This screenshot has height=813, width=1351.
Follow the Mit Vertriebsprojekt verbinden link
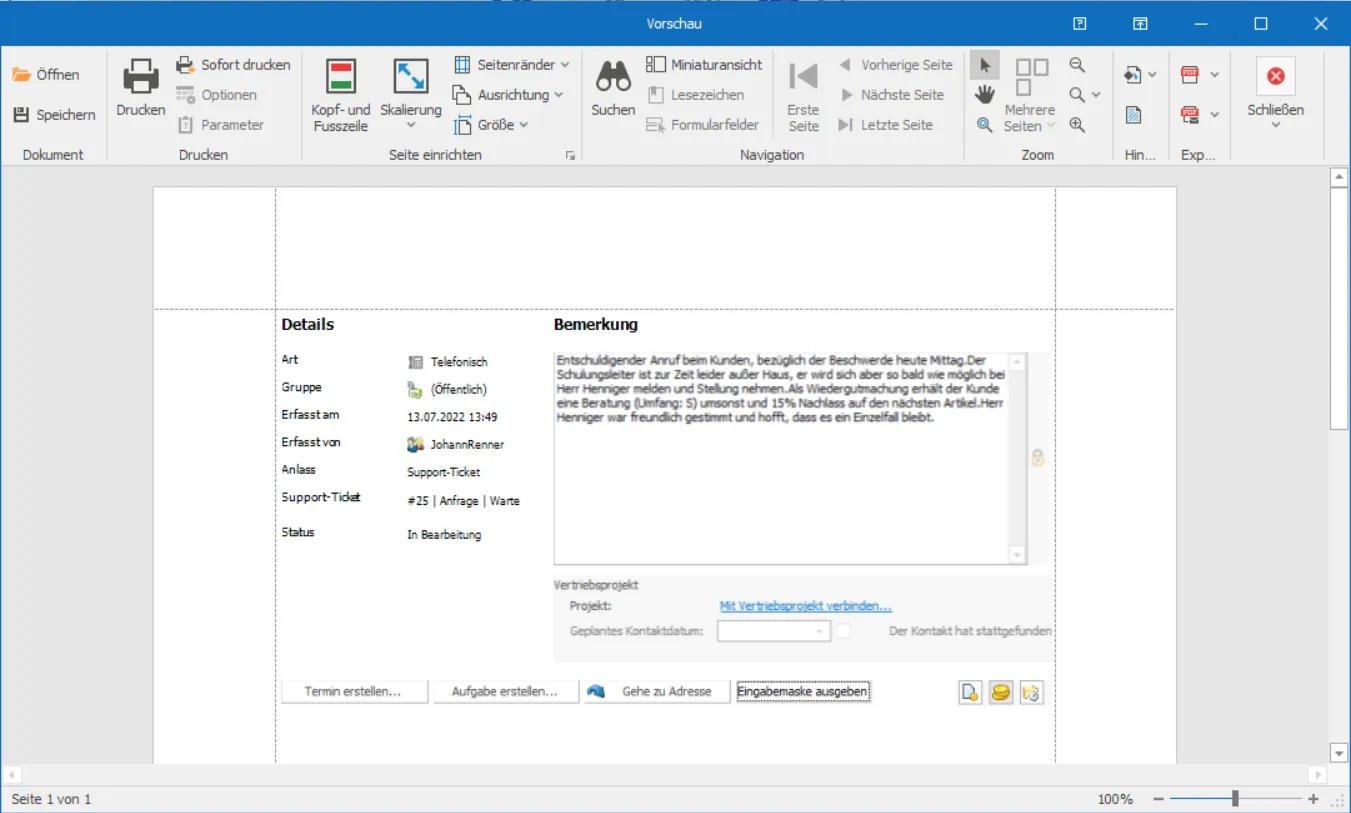click(806, 606)
